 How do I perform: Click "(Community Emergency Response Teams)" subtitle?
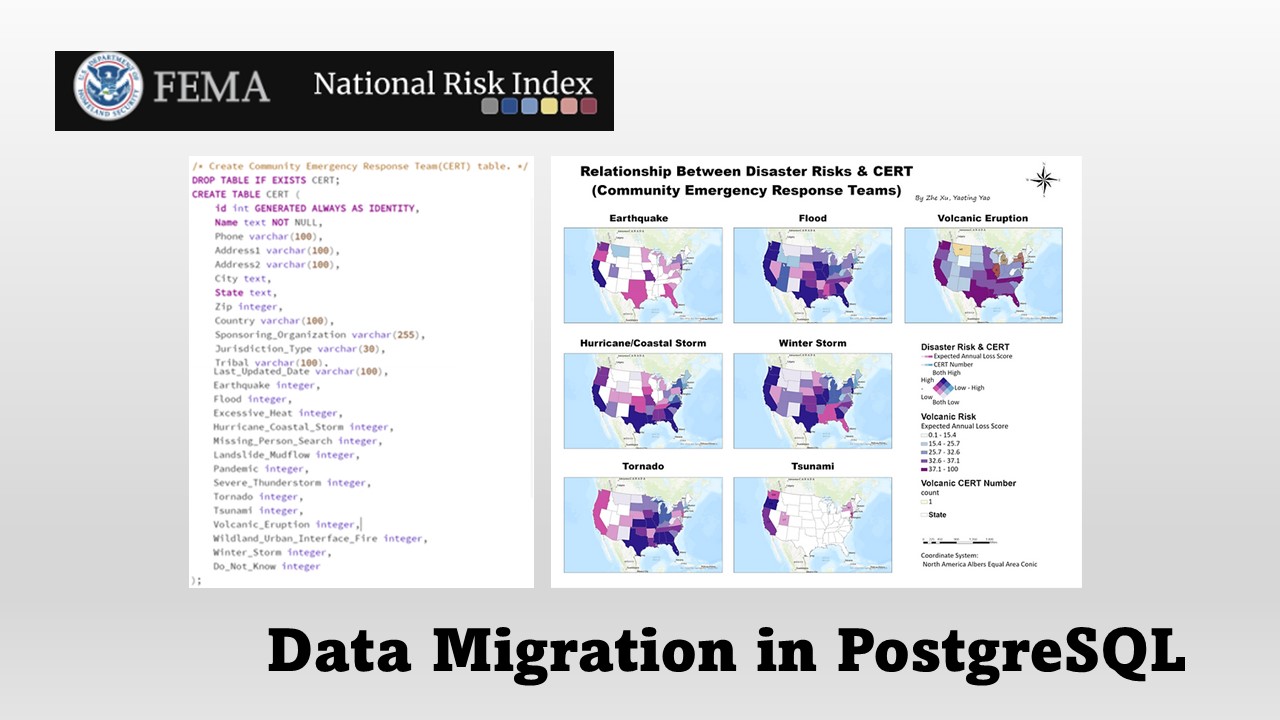point(746,190)
